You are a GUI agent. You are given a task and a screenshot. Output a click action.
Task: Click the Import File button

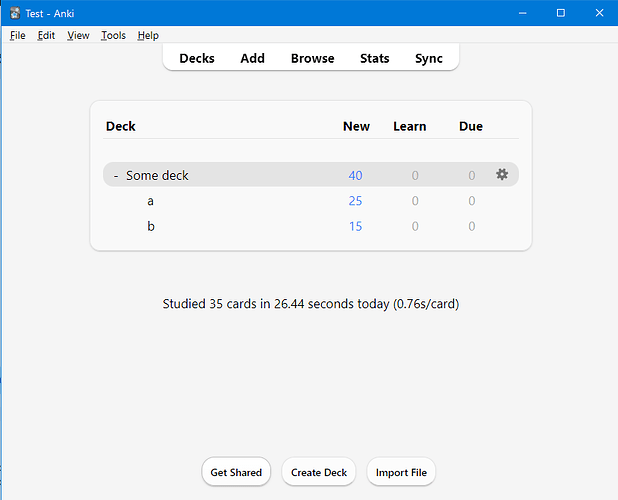tap(401, 472)
